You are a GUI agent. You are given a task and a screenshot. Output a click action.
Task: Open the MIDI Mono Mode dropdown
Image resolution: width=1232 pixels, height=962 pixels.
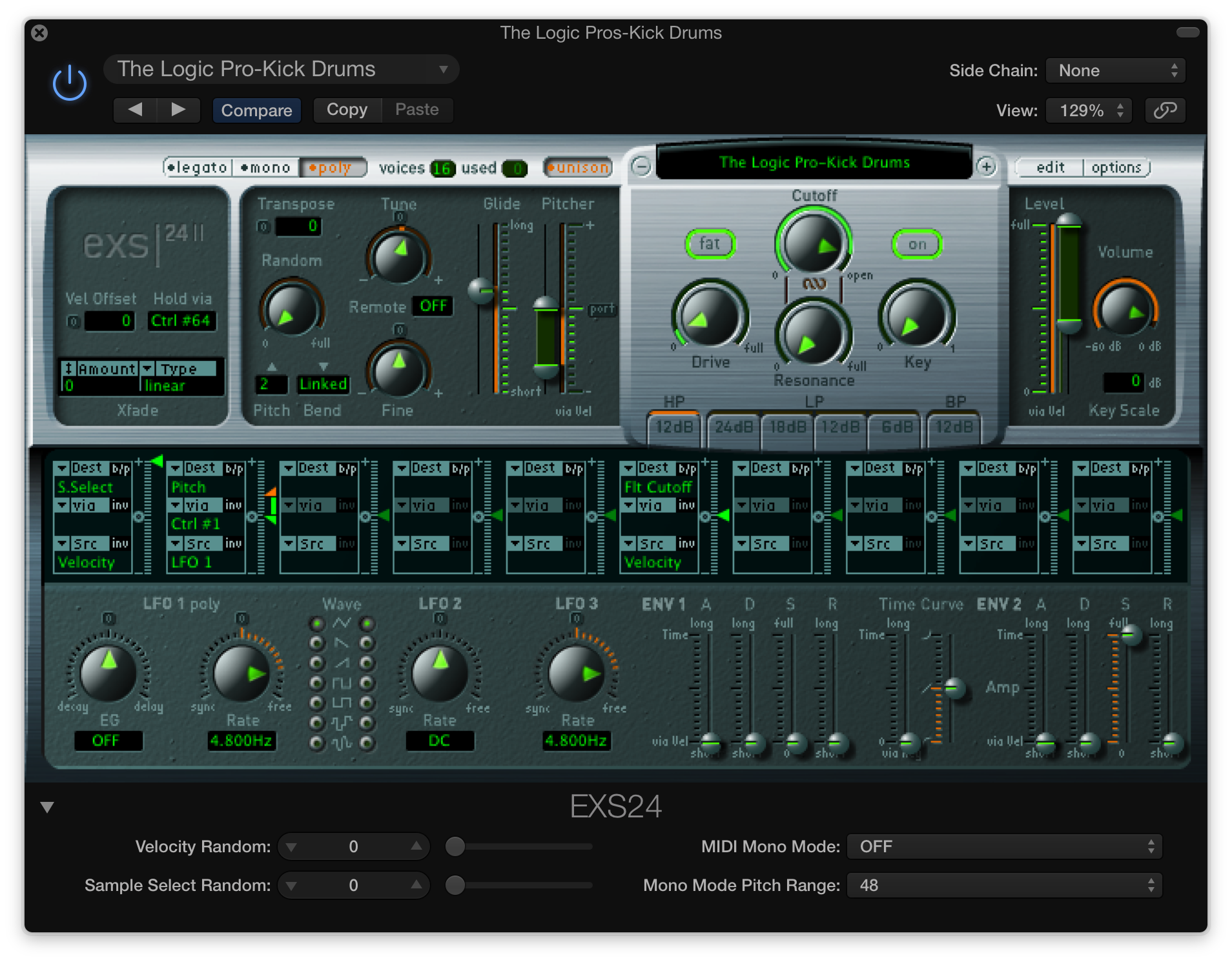point(1003,846)
